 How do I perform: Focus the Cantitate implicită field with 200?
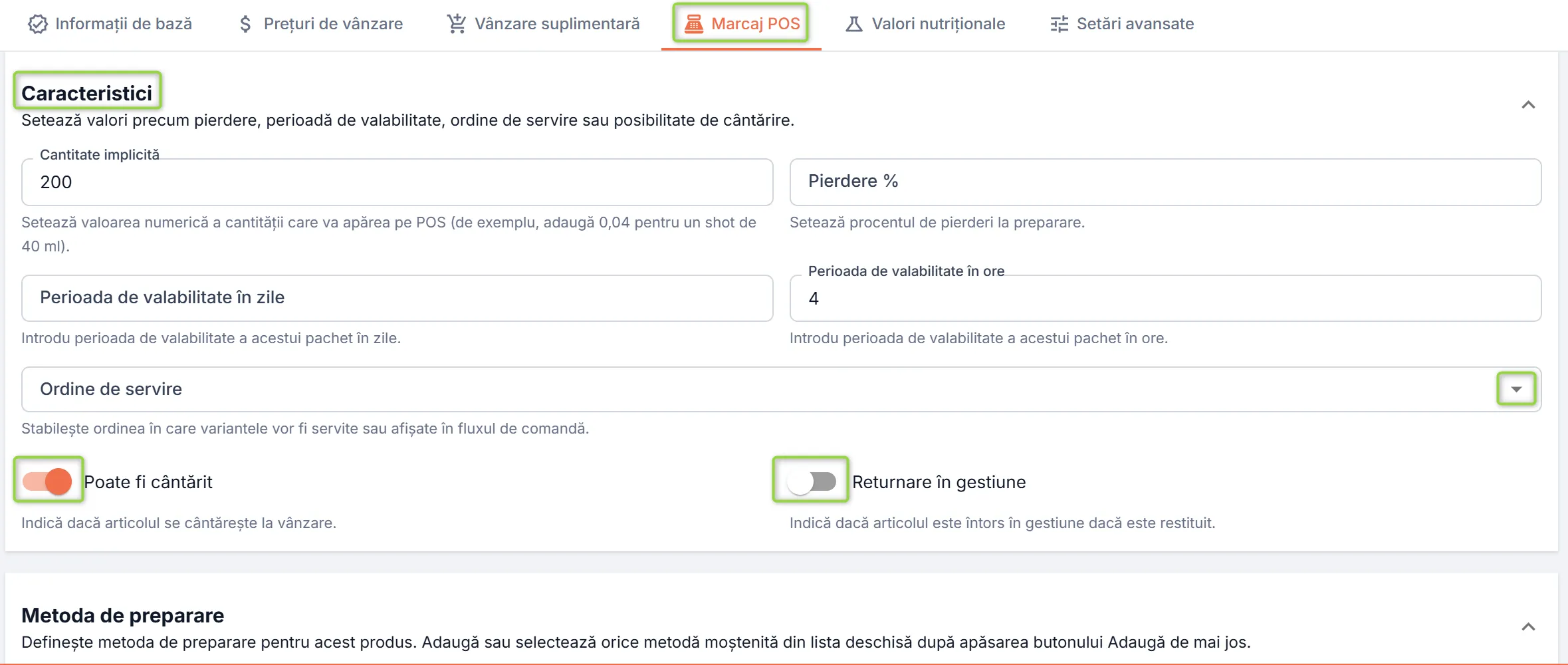click(x=397, y=182)
